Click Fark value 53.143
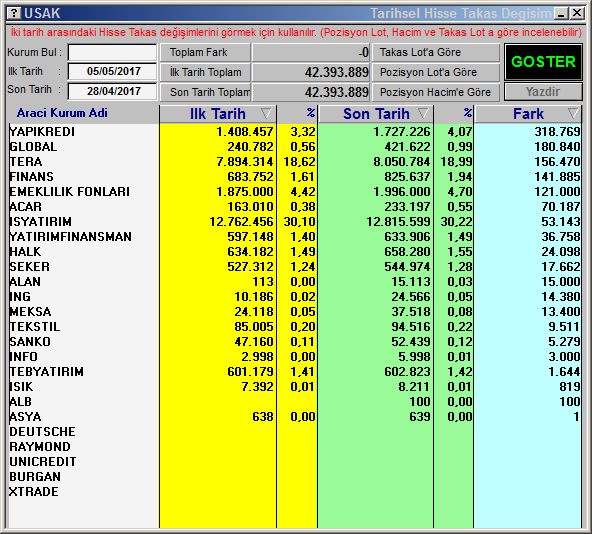This screenshot has width=592, height=534. point(561,222)
